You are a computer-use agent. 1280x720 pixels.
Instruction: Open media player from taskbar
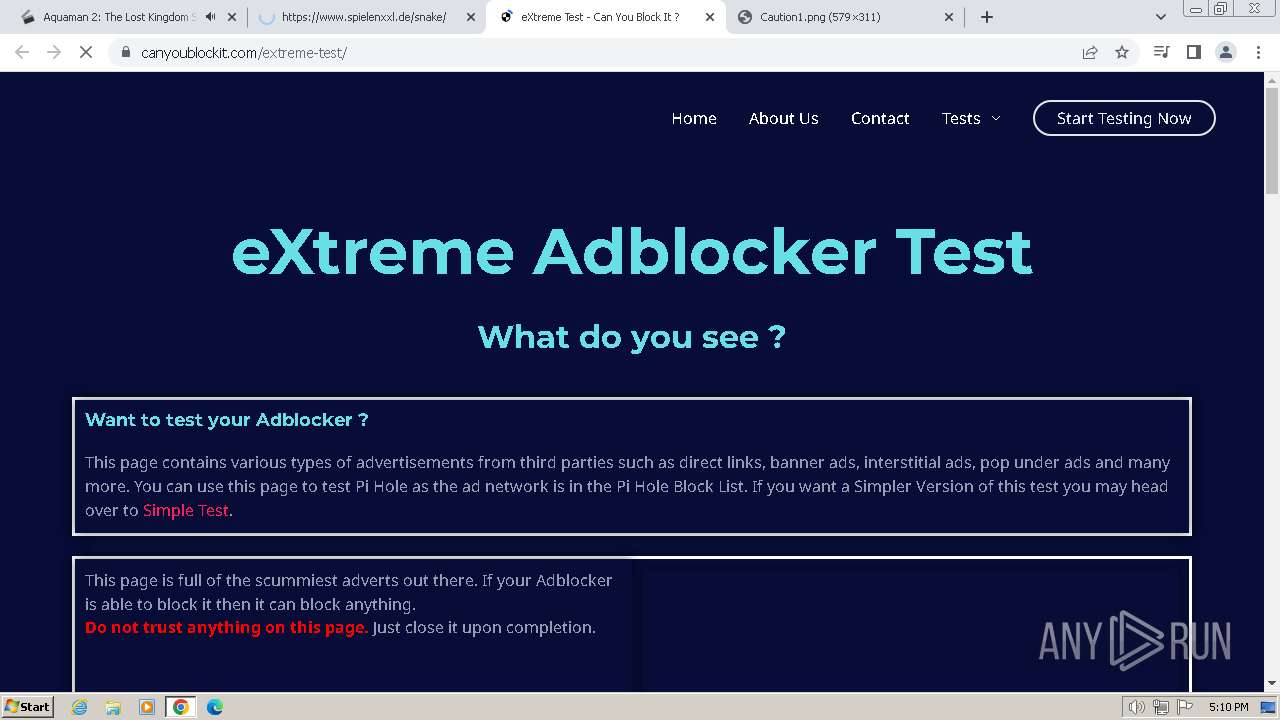point(147,707)
